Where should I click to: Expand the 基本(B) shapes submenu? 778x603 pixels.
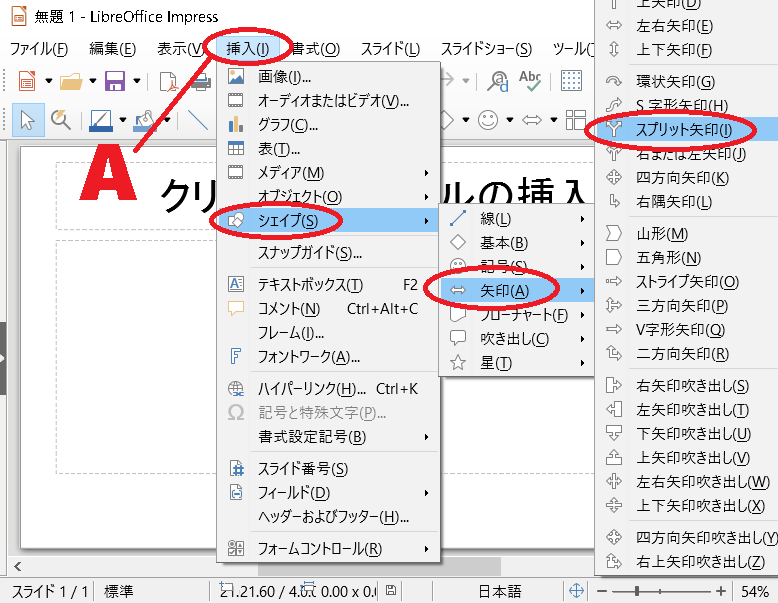pyautogui.click(x=517, y=243)
